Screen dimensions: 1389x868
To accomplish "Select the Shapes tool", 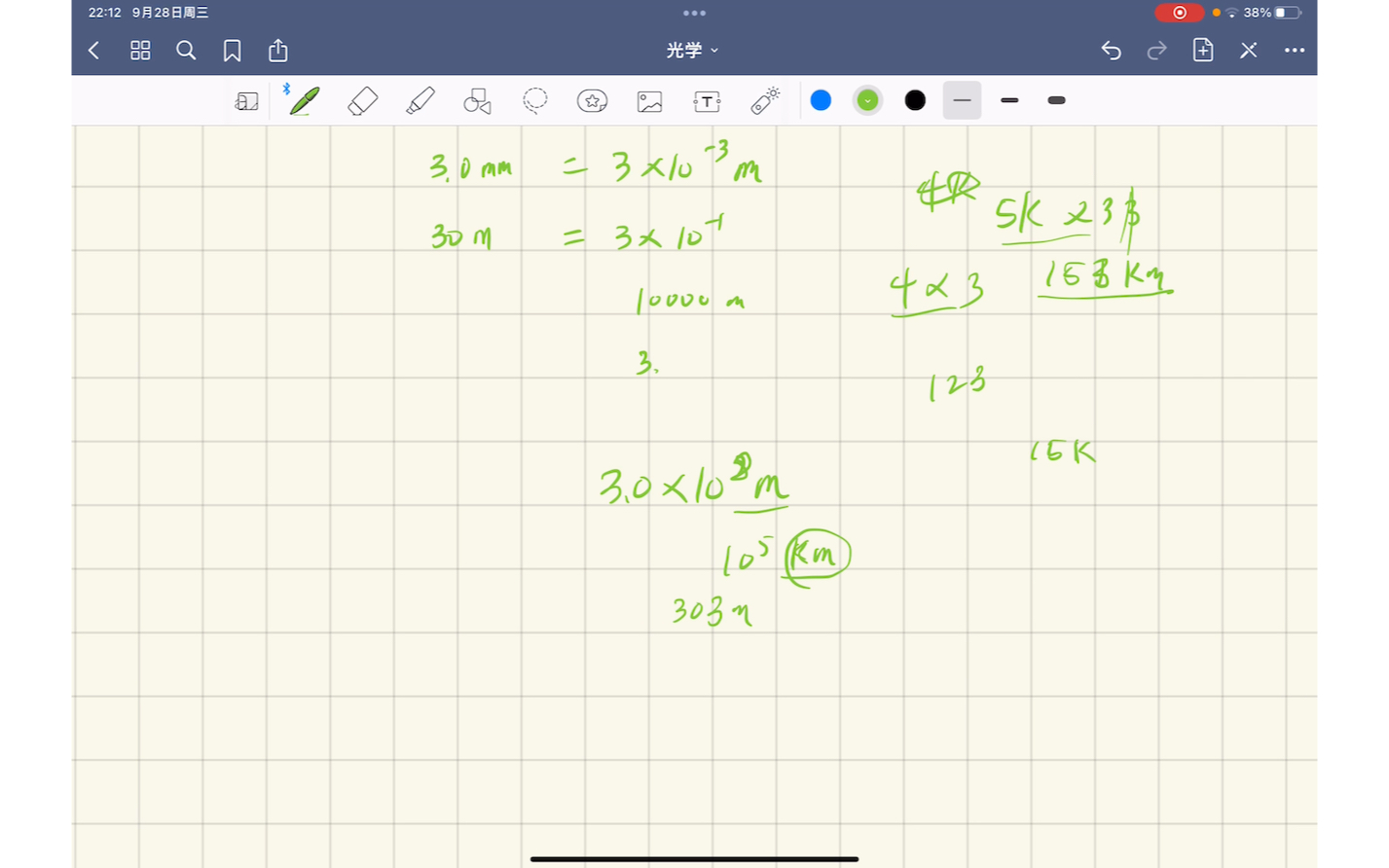I will tap(477, 100).
